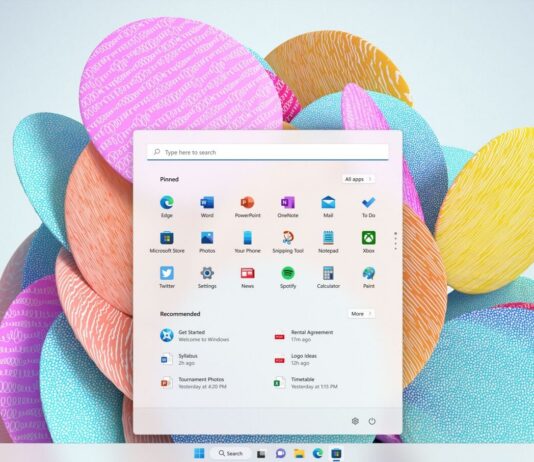Open Edge from the taskbar
The image size is (534, 462).
tap(318, 453)
